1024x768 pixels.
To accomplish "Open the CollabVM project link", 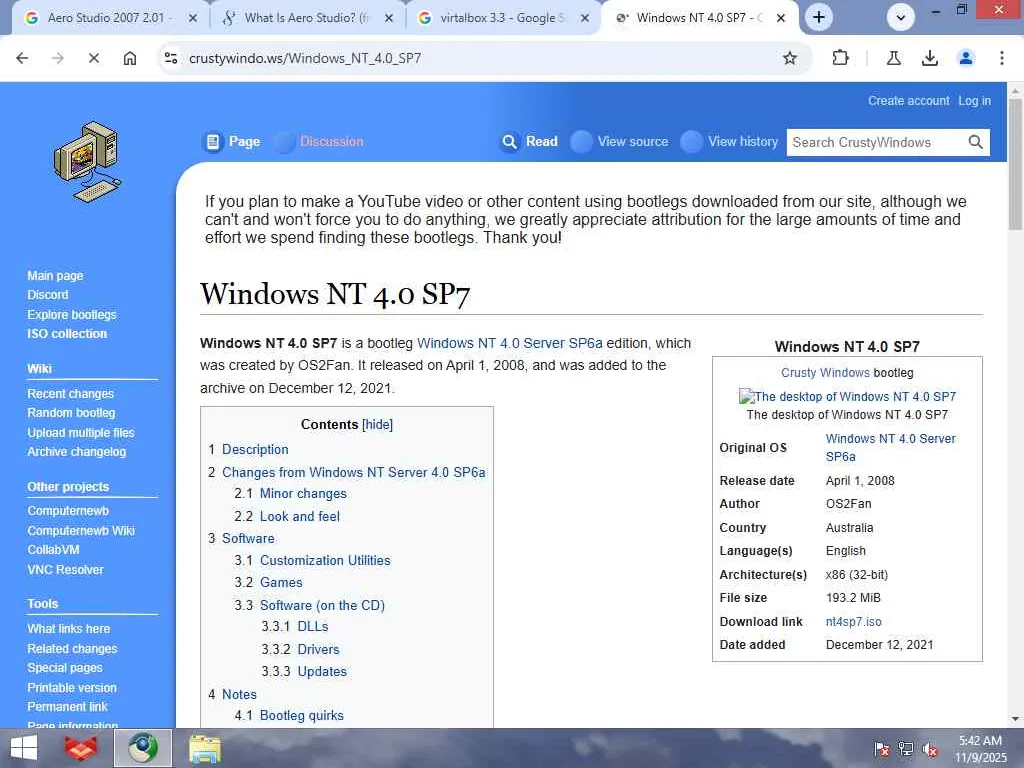I will click(x=54, y=550).
